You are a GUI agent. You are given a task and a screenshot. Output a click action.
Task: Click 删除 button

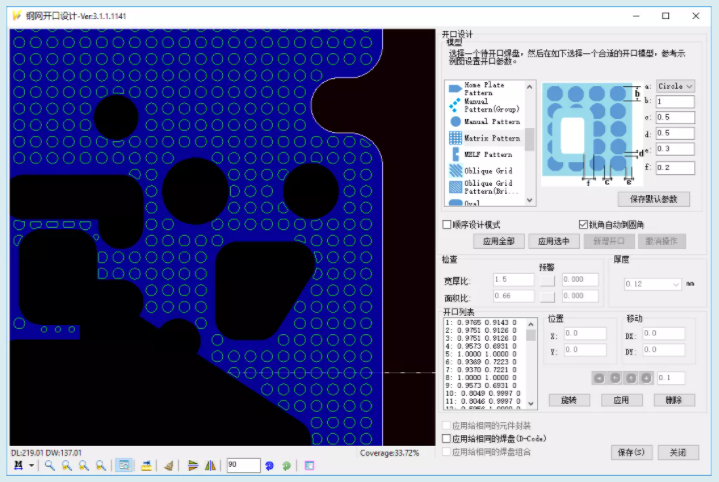pos(674,400)
